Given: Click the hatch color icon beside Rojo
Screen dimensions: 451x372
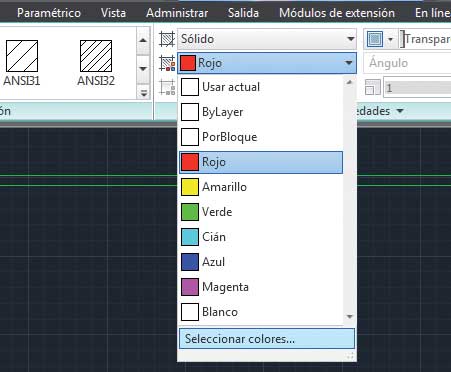Looking at the screenshot, I should (167, 63).
